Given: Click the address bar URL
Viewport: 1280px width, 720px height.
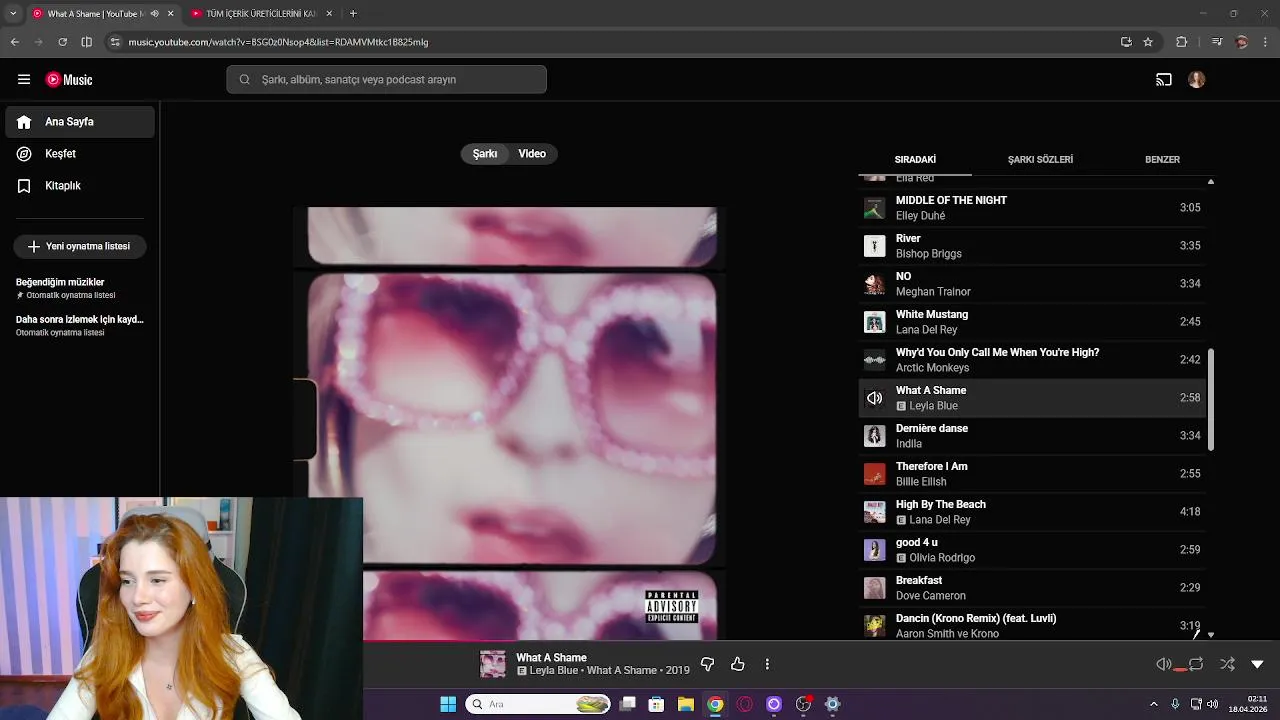Looking at the screenshot, I should pyautogui.click(x=278, y=42).
